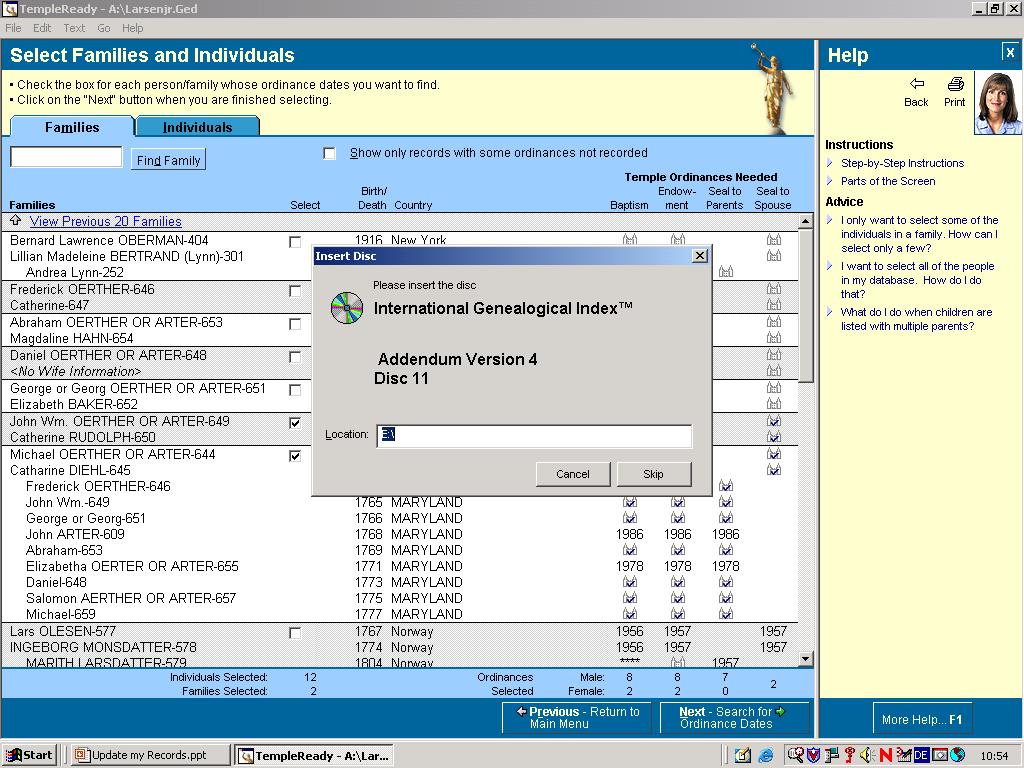Open Parts of the Screen help link
Image resolution: width=1024 pixels, height=768 pixels.
(888, 181)
